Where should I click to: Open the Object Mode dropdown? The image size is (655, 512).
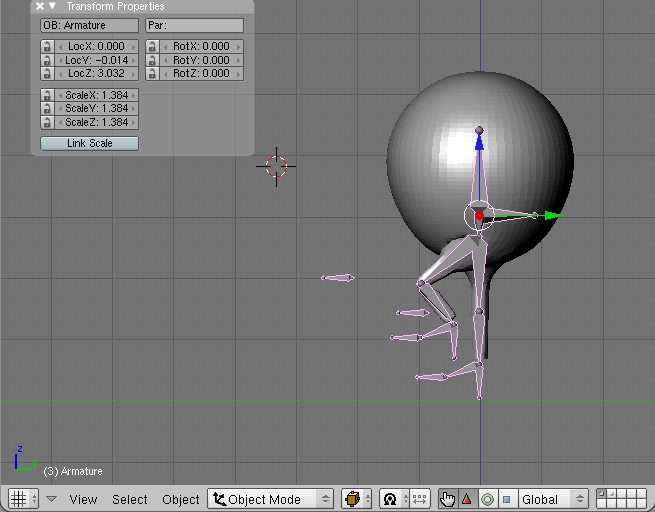[x=270, y=499]
